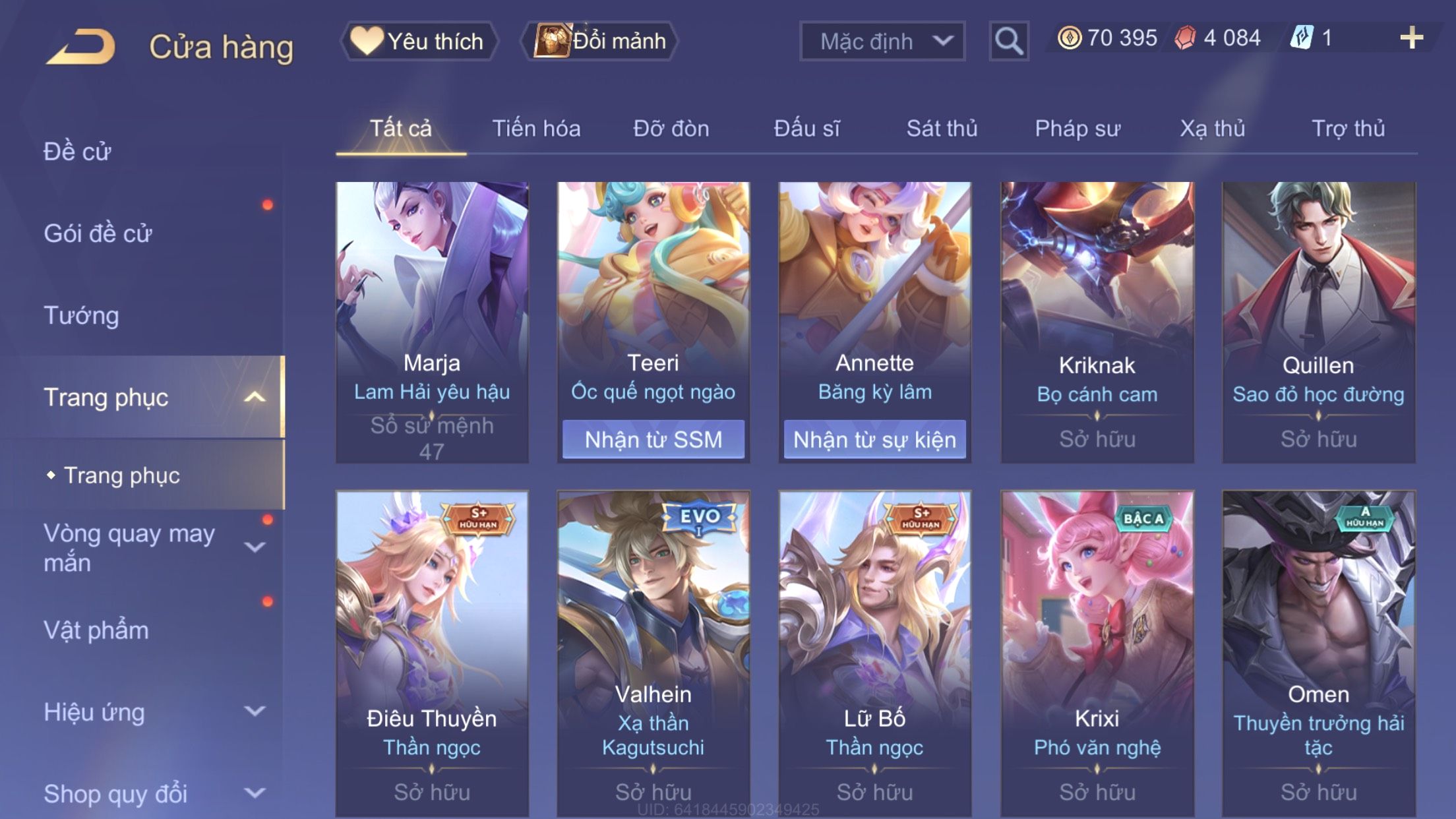The image size is (1456, 819).
Task: Open the Mặc định sort dropdown
Action: 882,41
